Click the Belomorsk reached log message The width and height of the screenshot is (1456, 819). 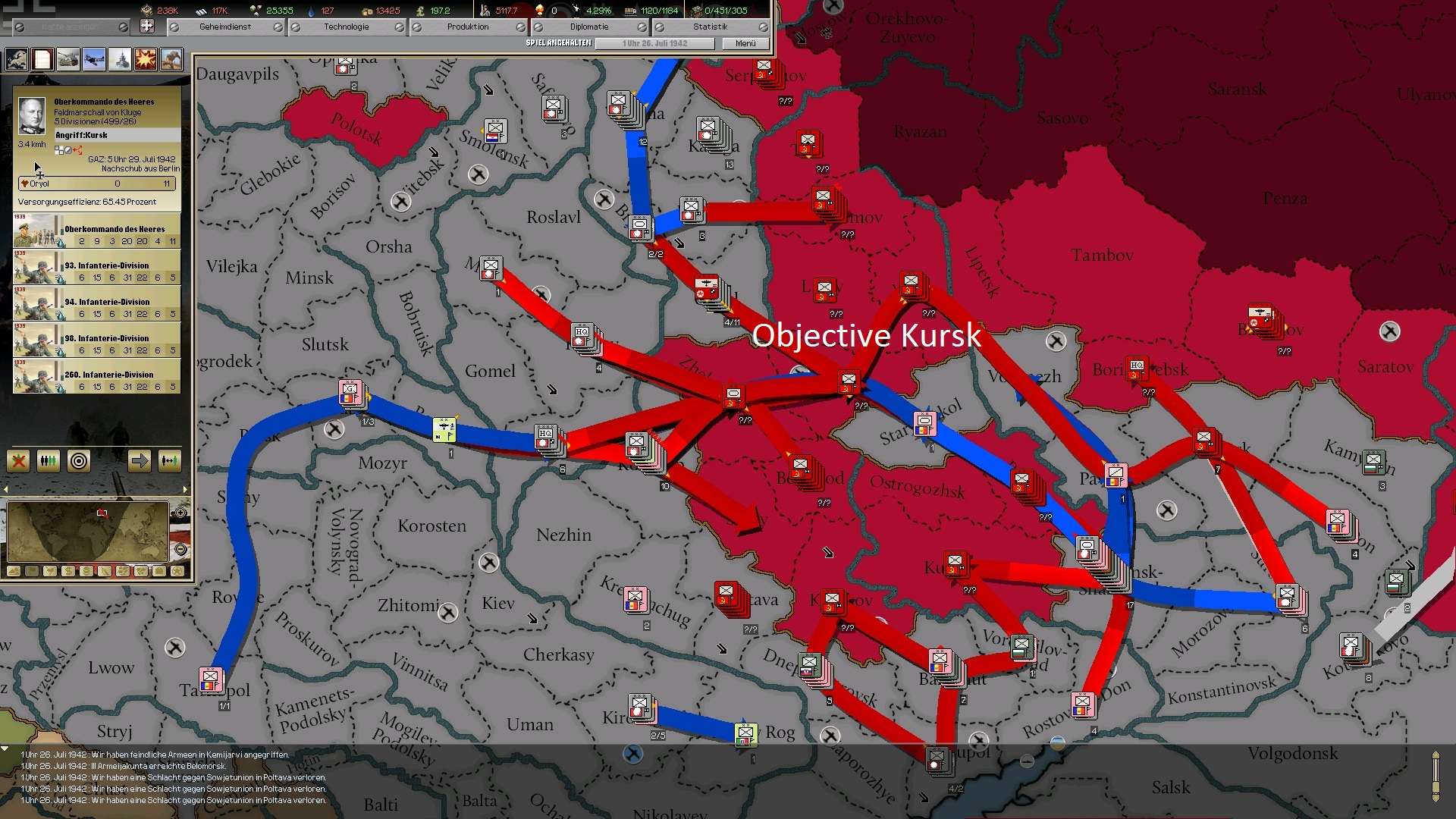tap(123, 766)
